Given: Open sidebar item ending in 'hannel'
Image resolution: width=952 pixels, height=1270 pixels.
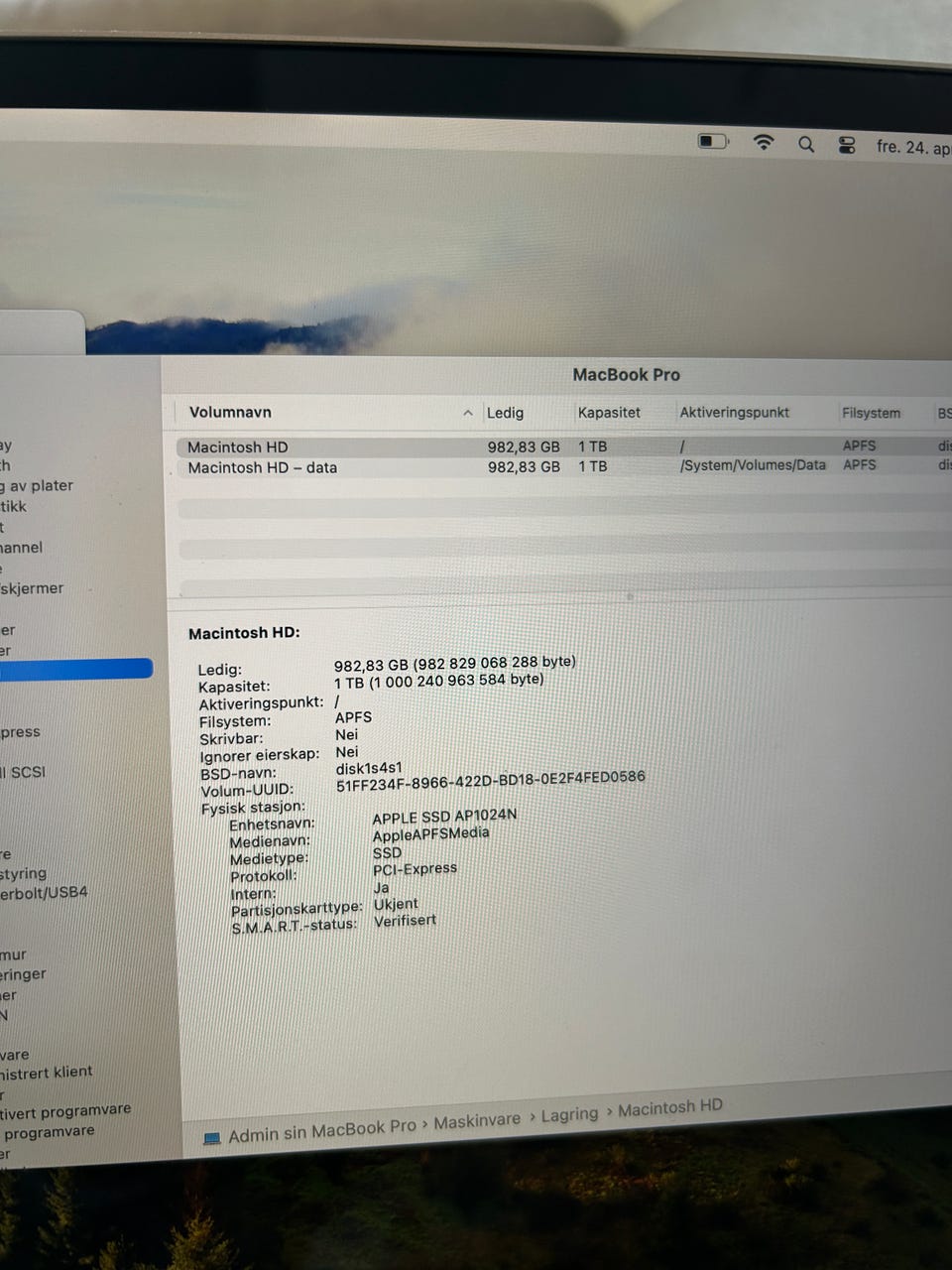Looking at the screenshot, I should [22, 548].
